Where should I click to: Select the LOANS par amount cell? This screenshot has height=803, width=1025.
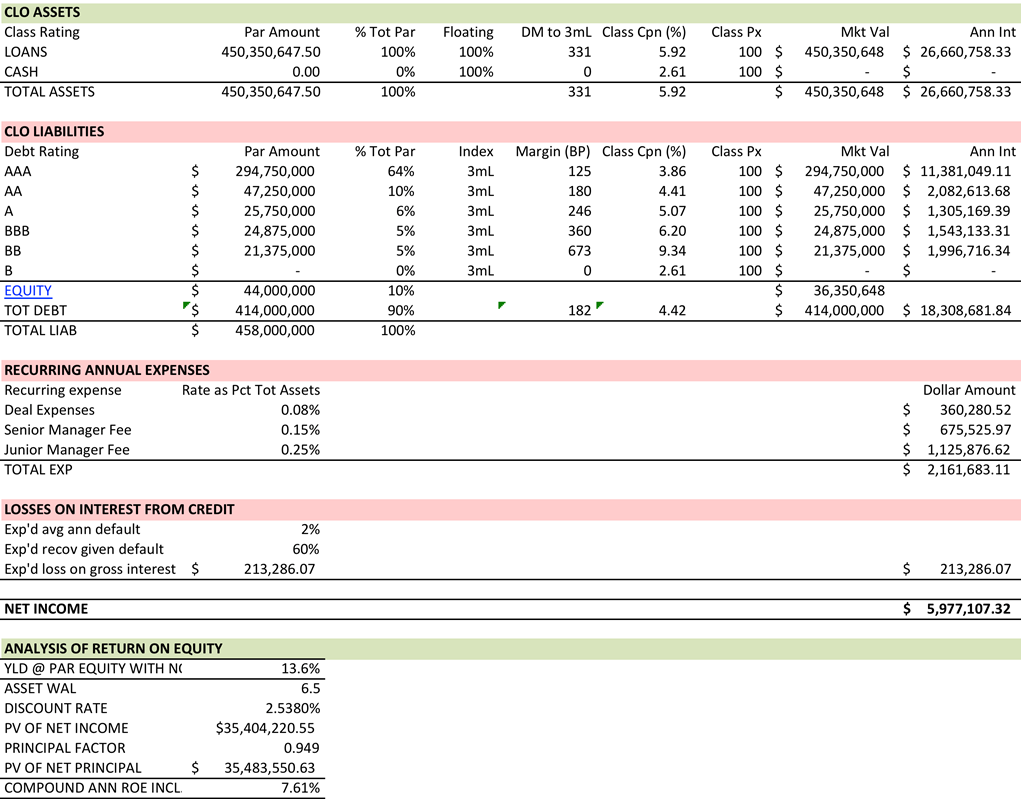click(270, 52)
